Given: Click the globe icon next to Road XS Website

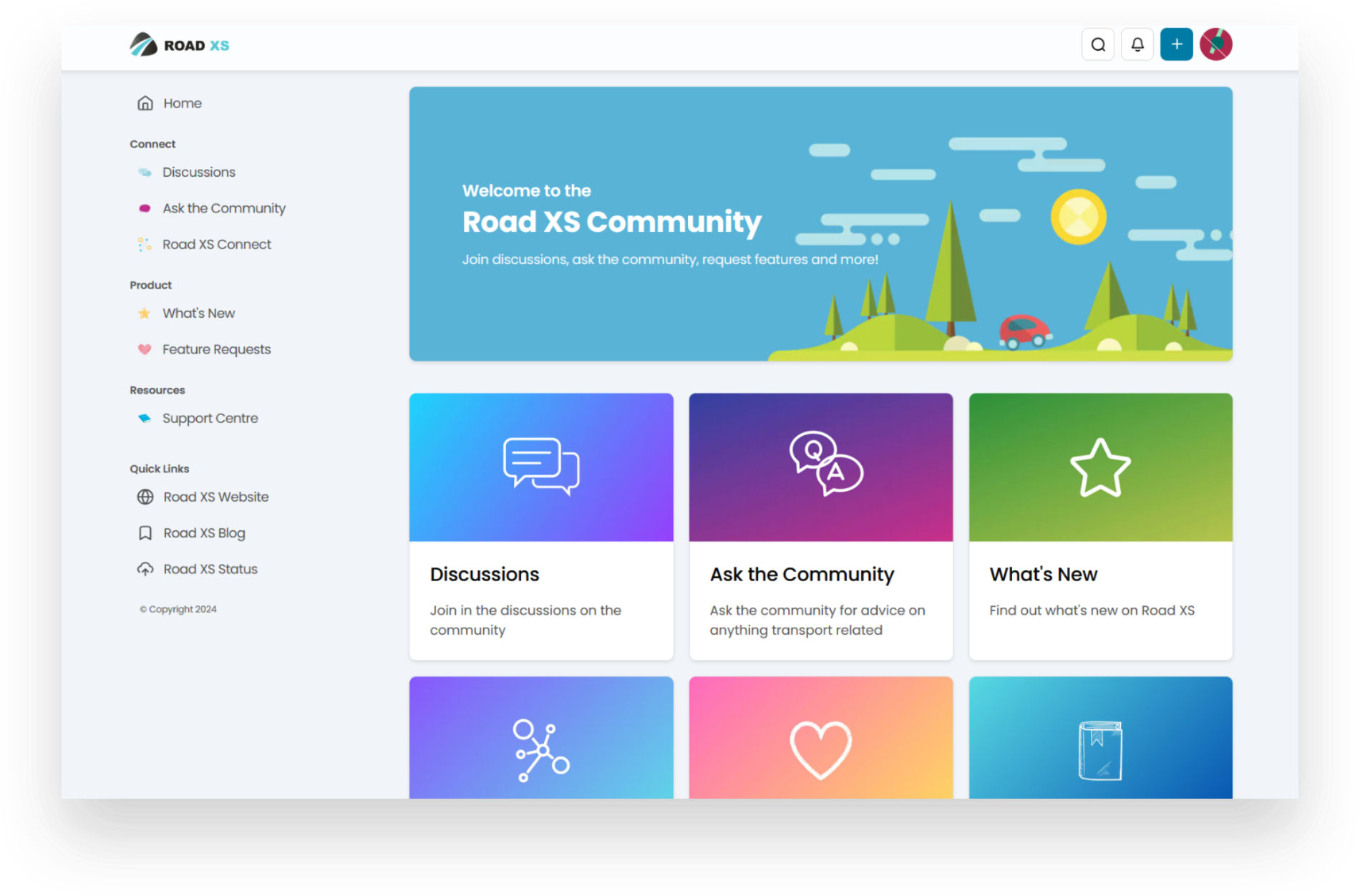Looking at the screenshot, I should [x=146, y=497].
